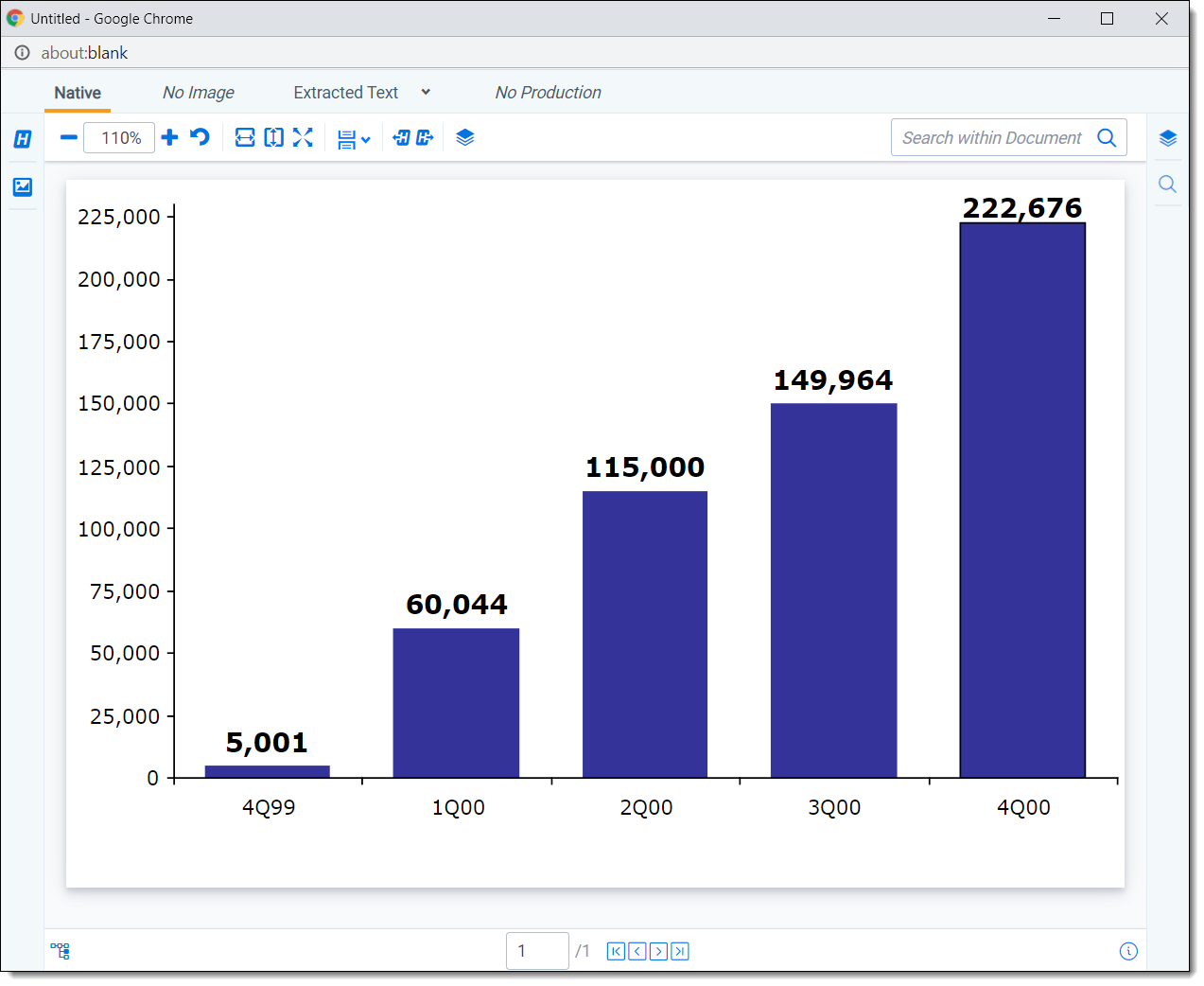Open the page layout mode dropdown
The width and height of the screenshot is (1204, 986).
pos(354,140)
